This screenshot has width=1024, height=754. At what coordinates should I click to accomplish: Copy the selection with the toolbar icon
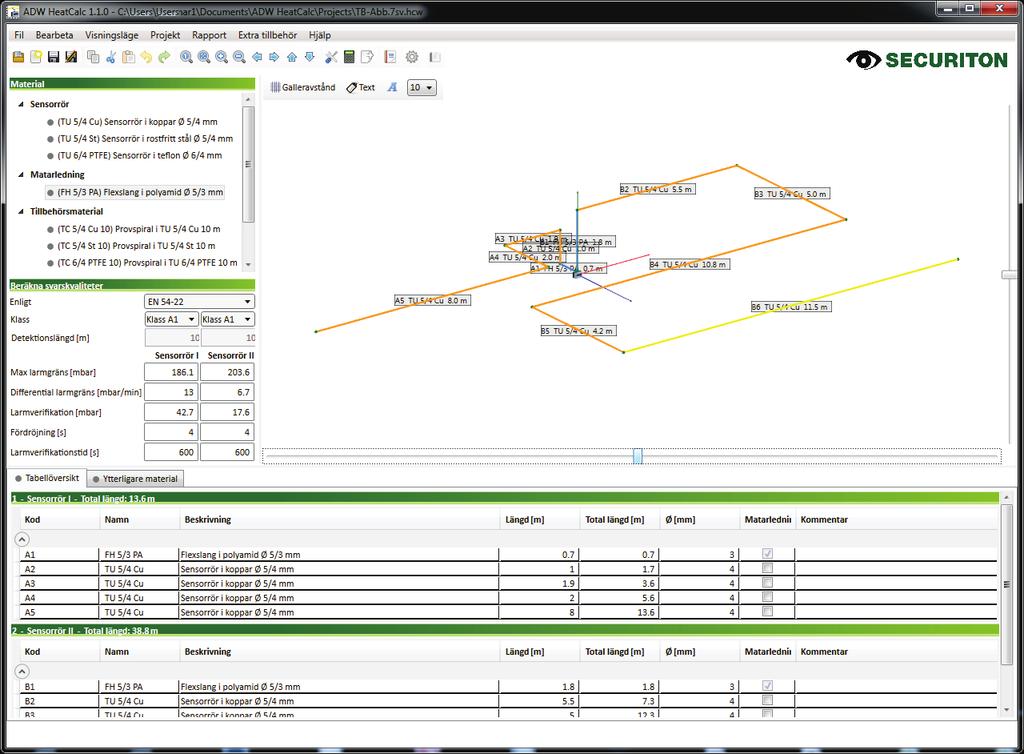(93, 57)
